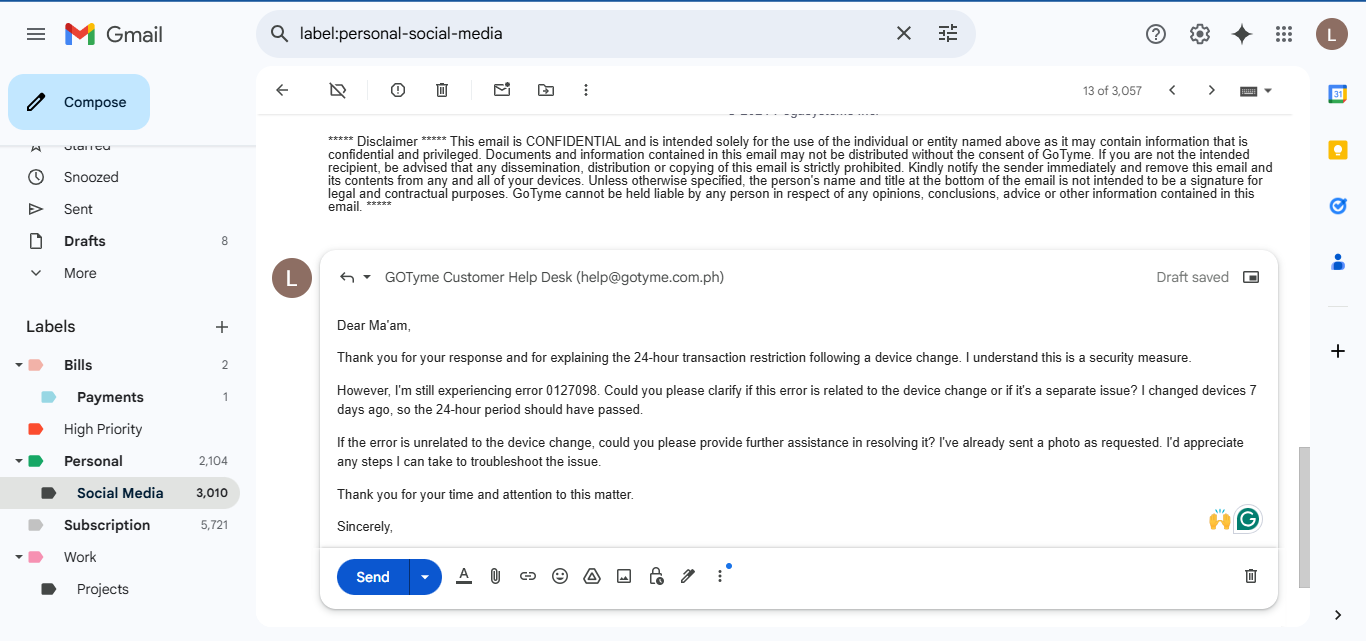The height and width of the screenshot is (641, 1366).
Task: Discard the draft with trash icon
Action: coord(1251,576)
